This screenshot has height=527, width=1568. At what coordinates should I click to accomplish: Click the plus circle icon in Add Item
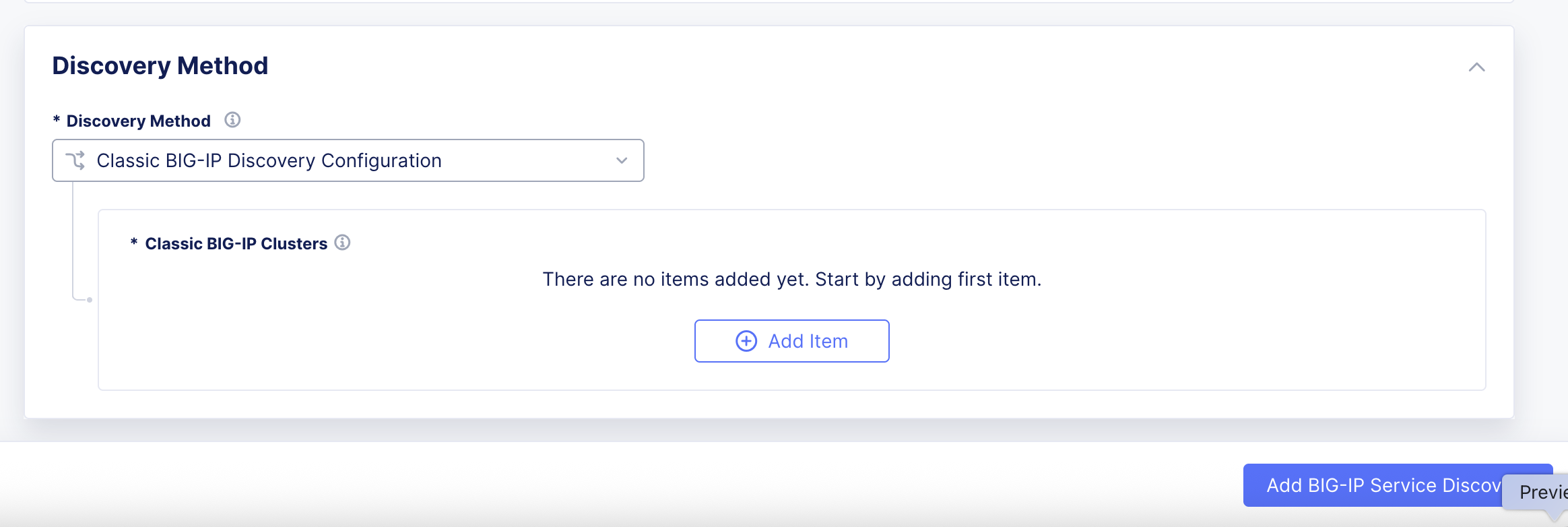click(746, 341)
